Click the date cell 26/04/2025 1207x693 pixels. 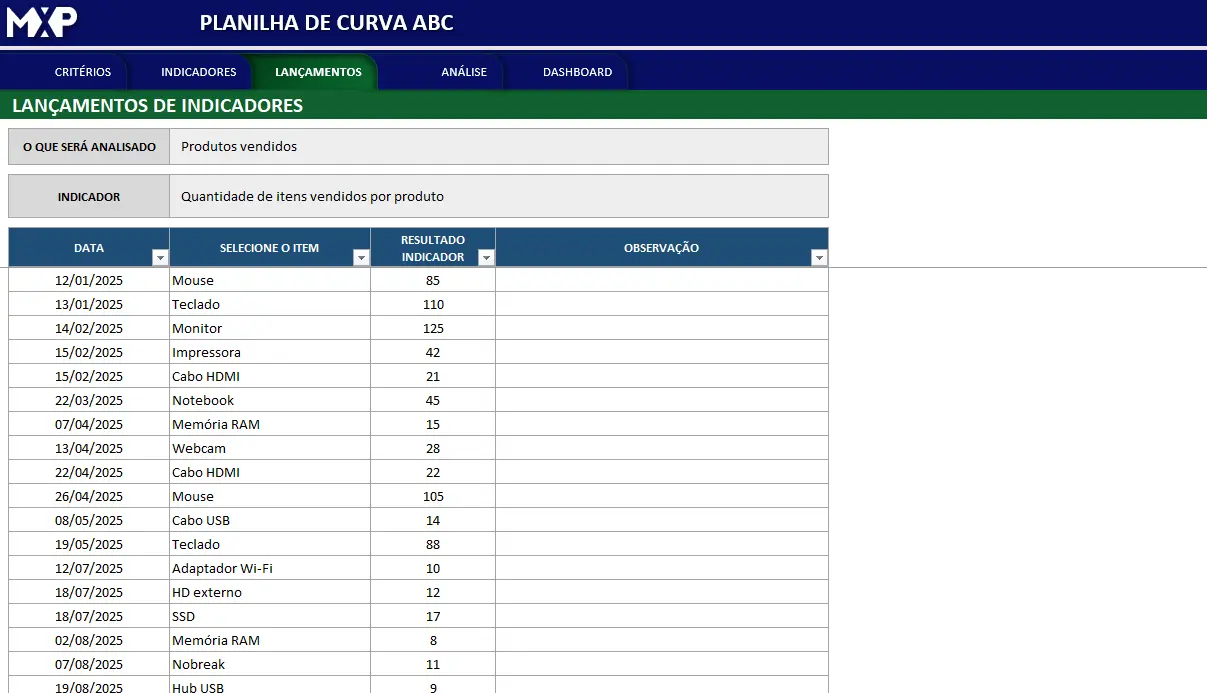coord(89,496)
